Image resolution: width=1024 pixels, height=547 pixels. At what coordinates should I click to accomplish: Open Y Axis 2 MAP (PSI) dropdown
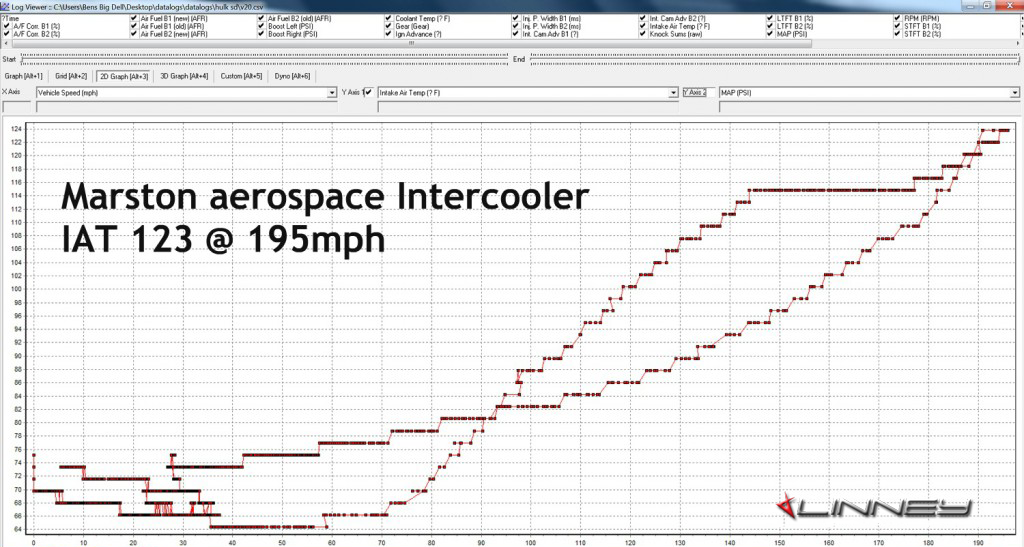tap(1014, 93)
